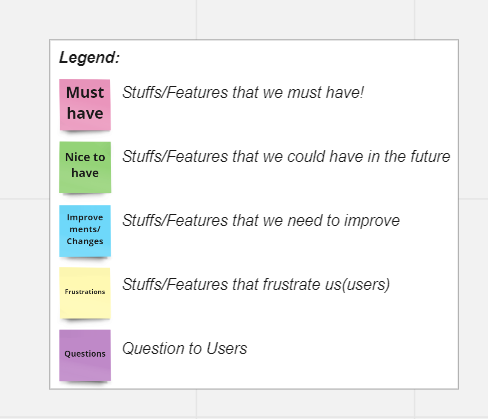The height and width of the screenshot is (419, 488).
Task: Select the green Nice to have sticky note
Action: (85, 167)
